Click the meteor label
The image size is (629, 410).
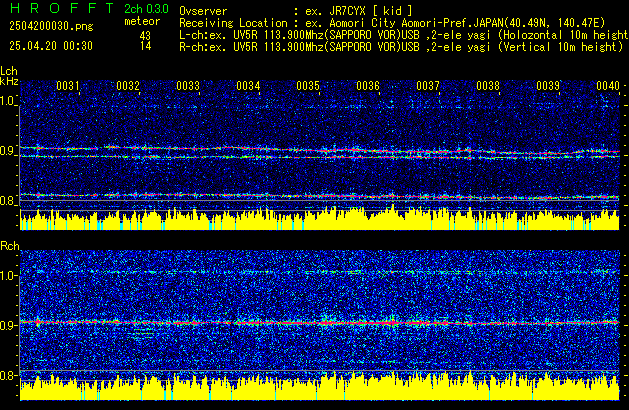[142, 21]
